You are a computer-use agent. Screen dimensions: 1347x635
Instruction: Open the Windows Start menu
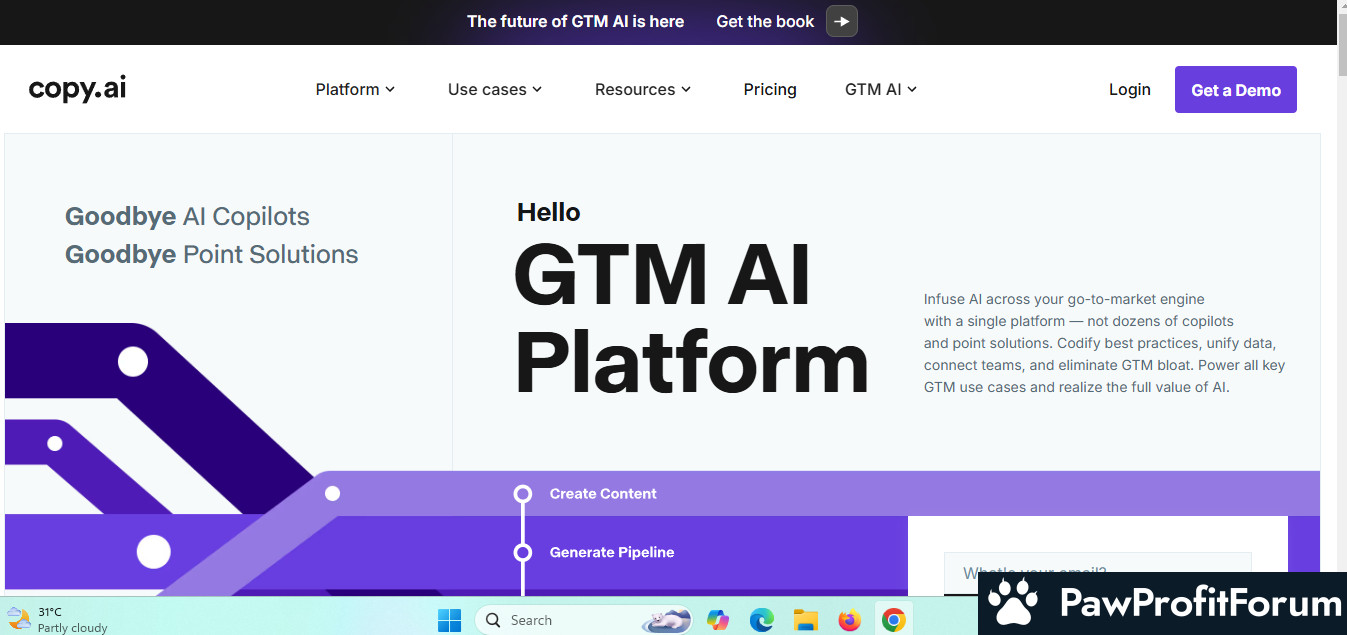click(450, 620)
